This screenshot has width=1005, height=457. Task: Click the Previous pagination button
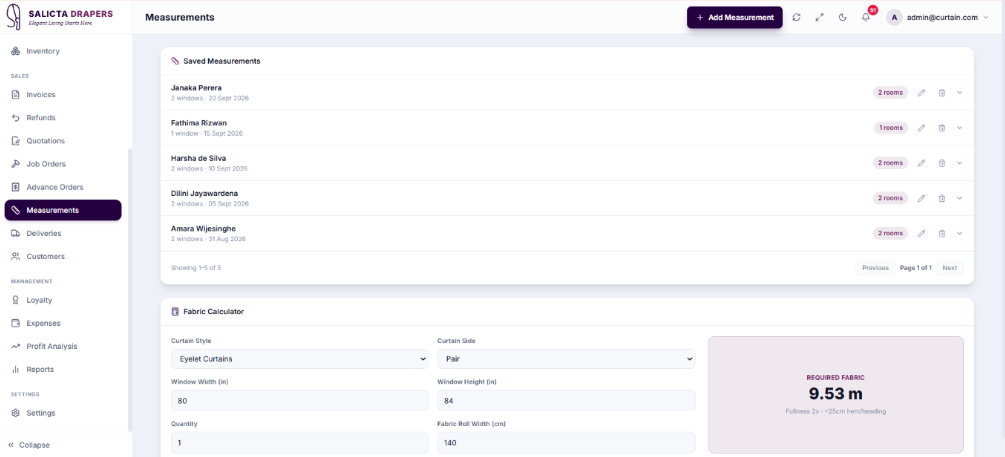pyautogui.click(x=875, y=268)
